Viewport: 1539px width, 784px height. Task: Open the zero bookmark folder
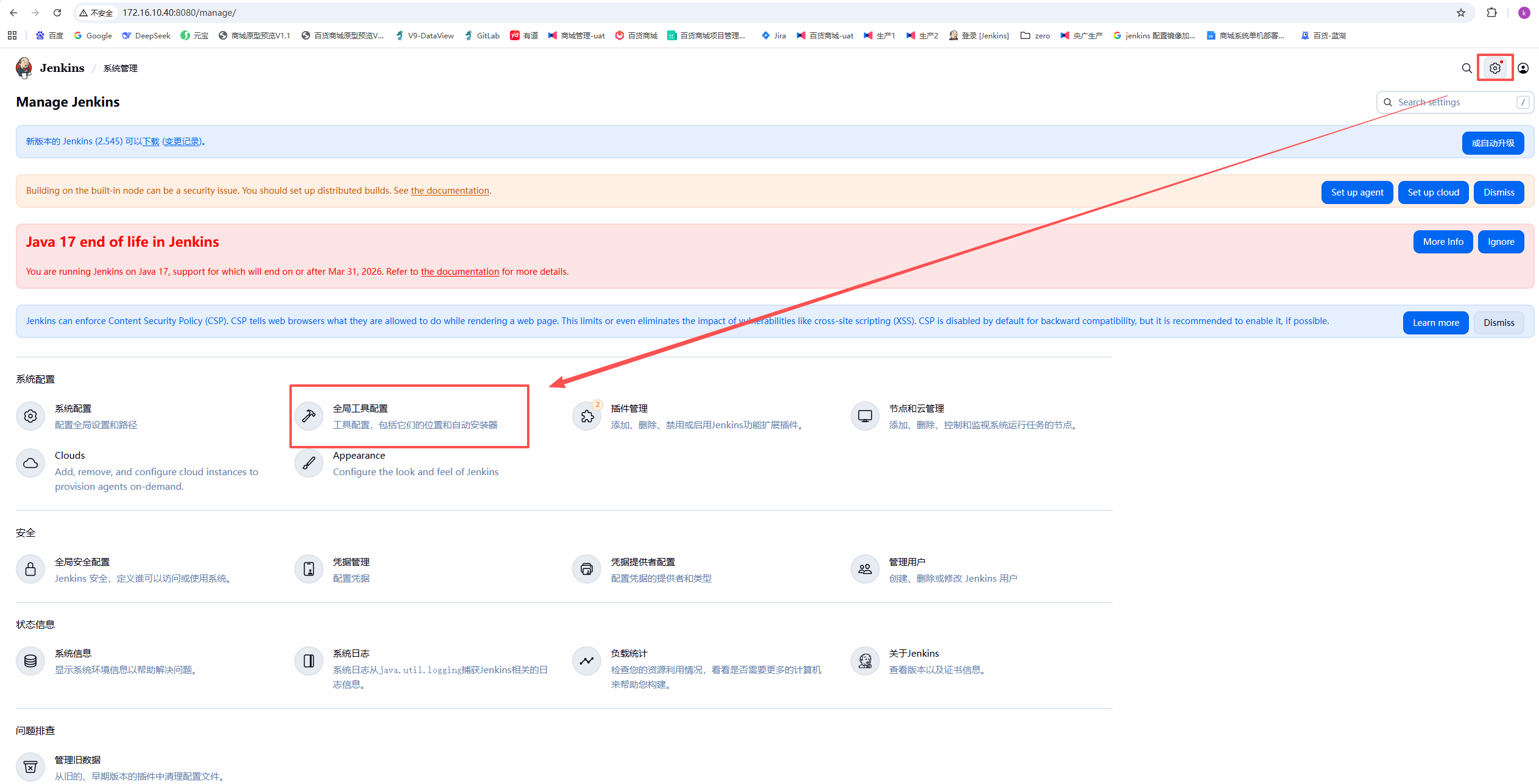[x=1035, y=35]
